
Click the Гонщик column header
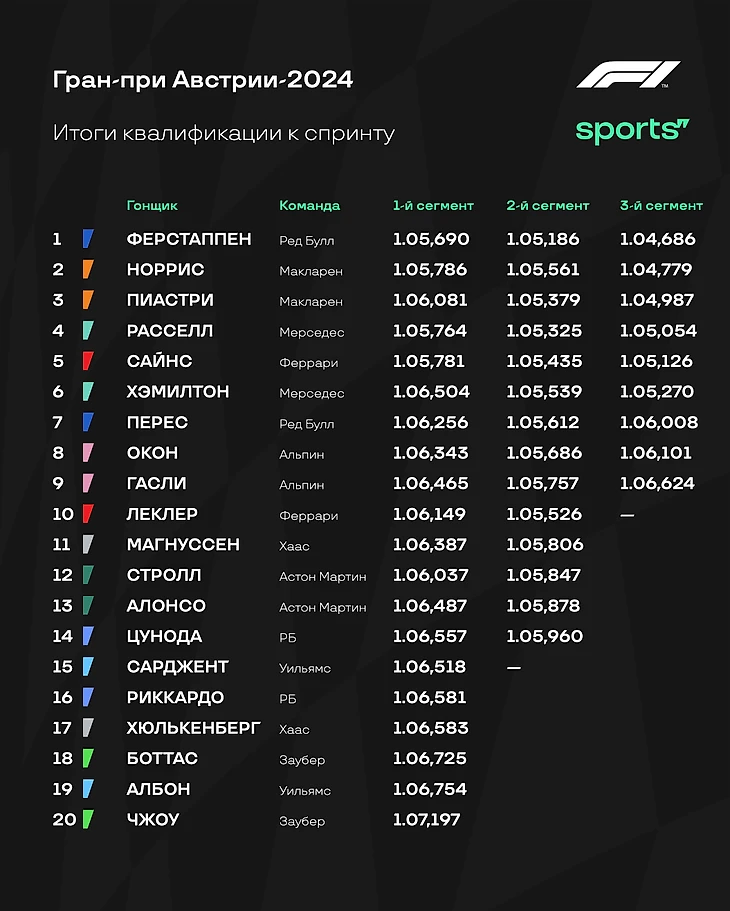pyautogui.click(x=152, y=206)
